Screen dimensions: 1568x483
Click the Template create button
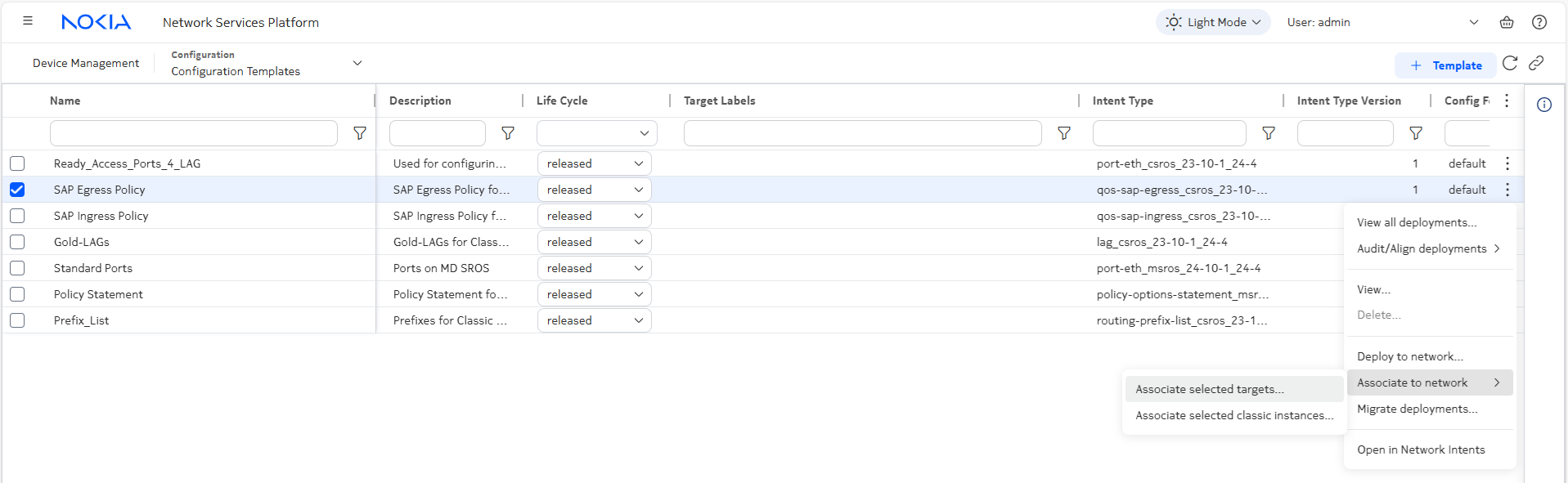[x=1445, y=65]
